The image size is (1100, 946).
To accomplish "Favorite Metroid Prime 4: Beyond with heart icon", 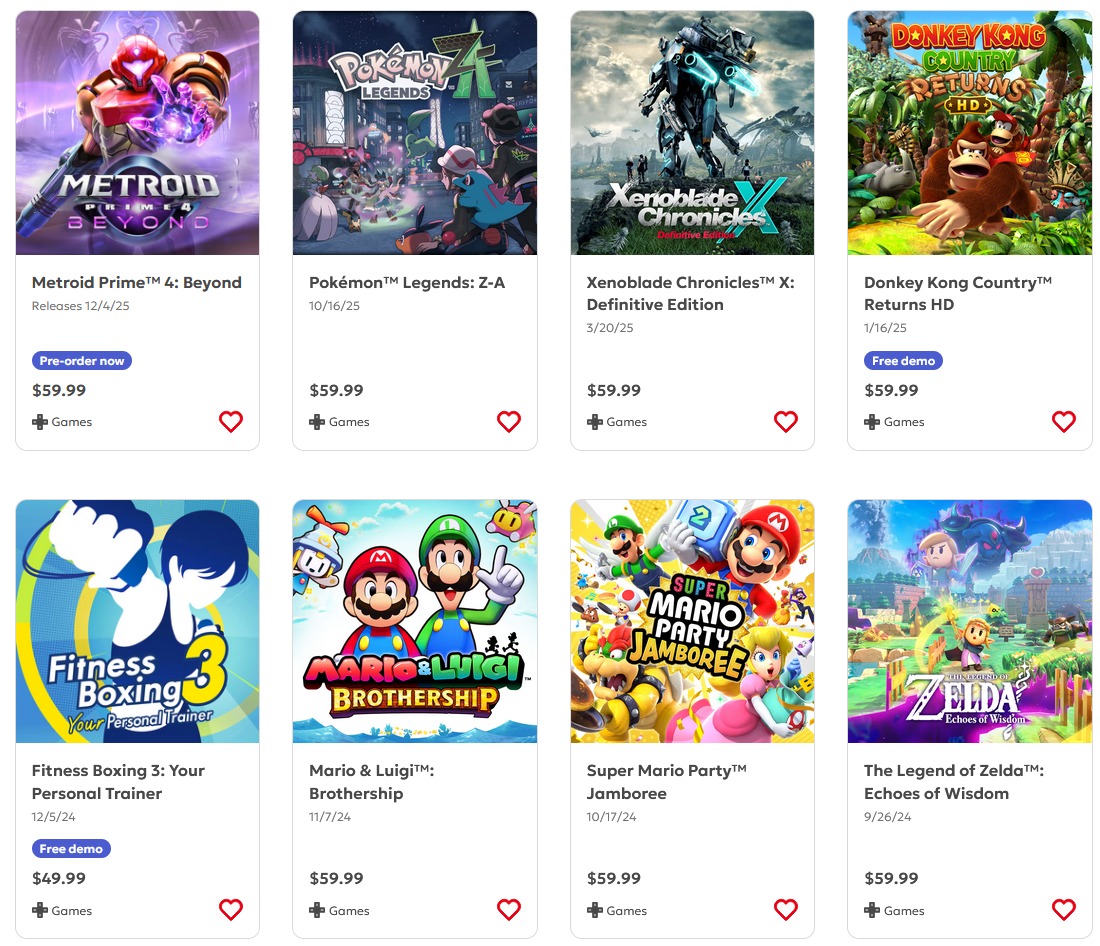I will pyautogui.click(x=231, y=422).
